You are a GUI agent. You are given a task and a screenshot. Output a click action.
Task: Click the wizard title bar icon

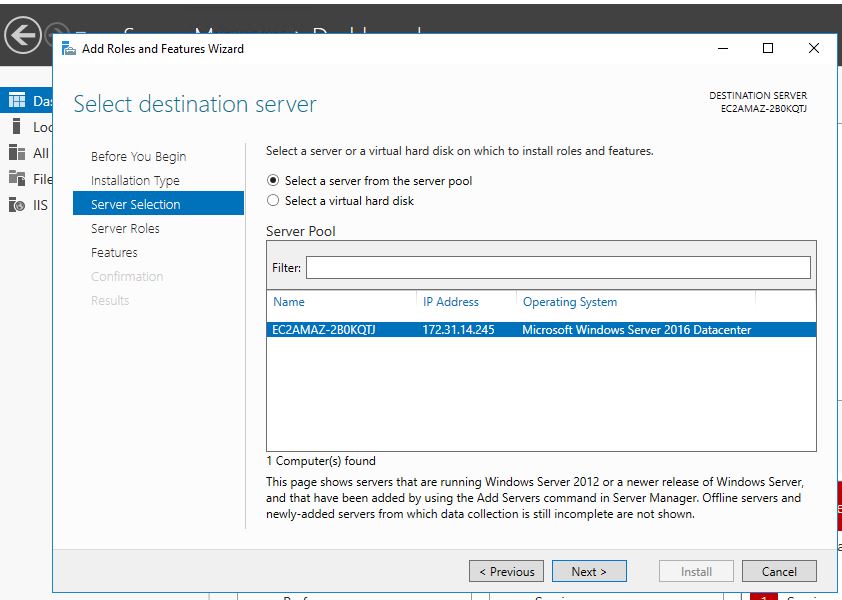click(68, 48)
